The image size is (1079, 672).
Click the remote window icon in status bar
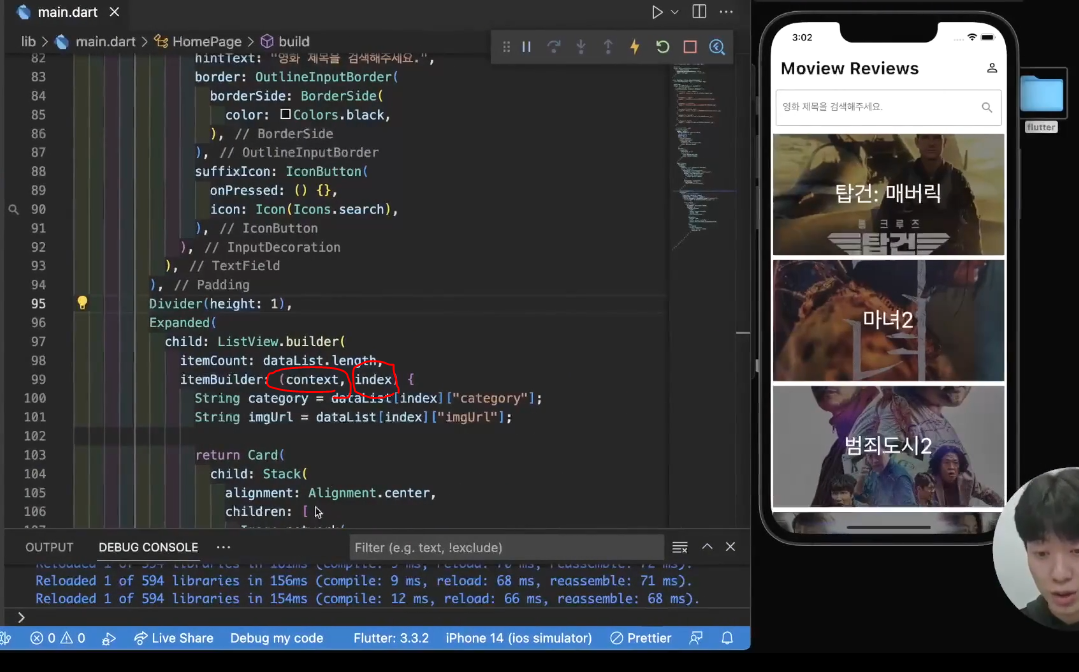6,638
